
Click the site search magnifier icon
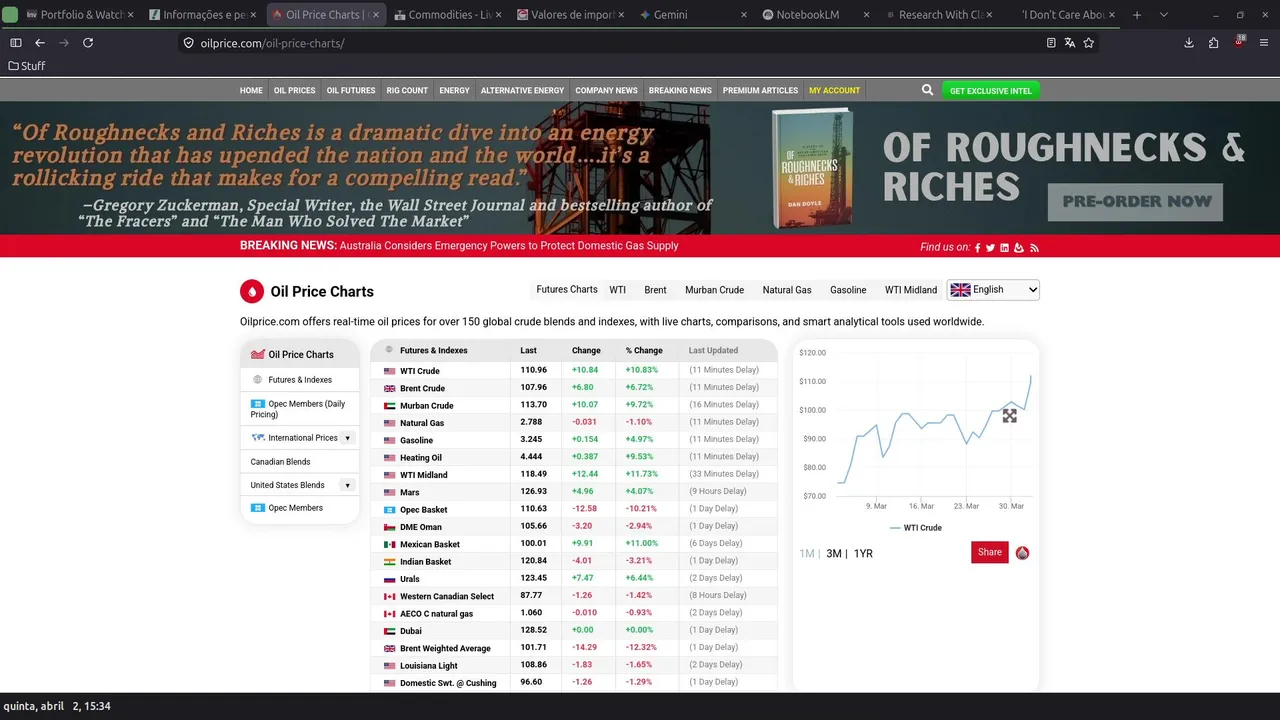(927, 90)
